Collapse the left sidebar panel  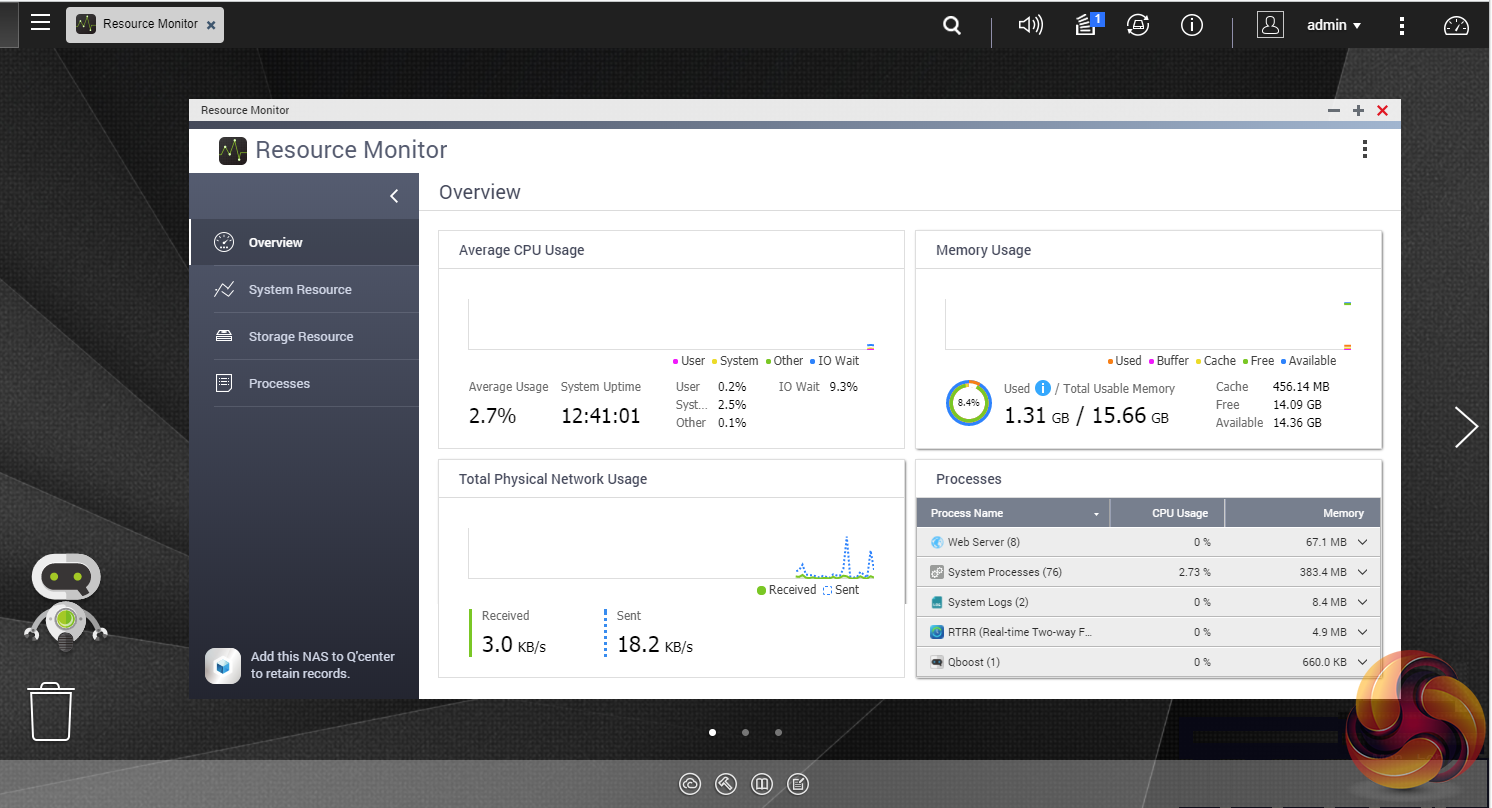pos(394,196)
